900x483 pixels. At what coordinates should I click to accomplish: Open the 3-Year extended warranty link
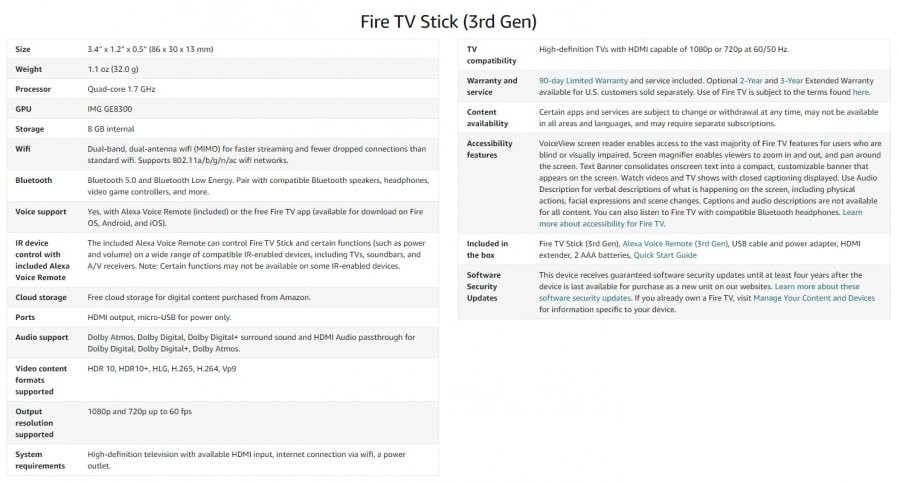click(x=792, y=81)
